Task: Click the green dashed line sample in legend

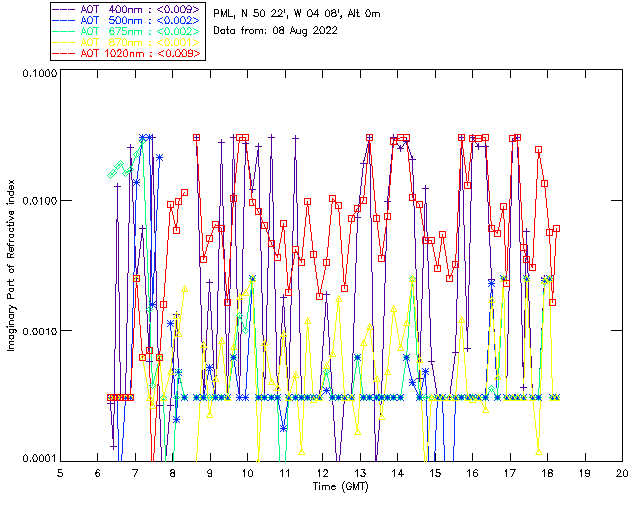Action: (64, 31)
